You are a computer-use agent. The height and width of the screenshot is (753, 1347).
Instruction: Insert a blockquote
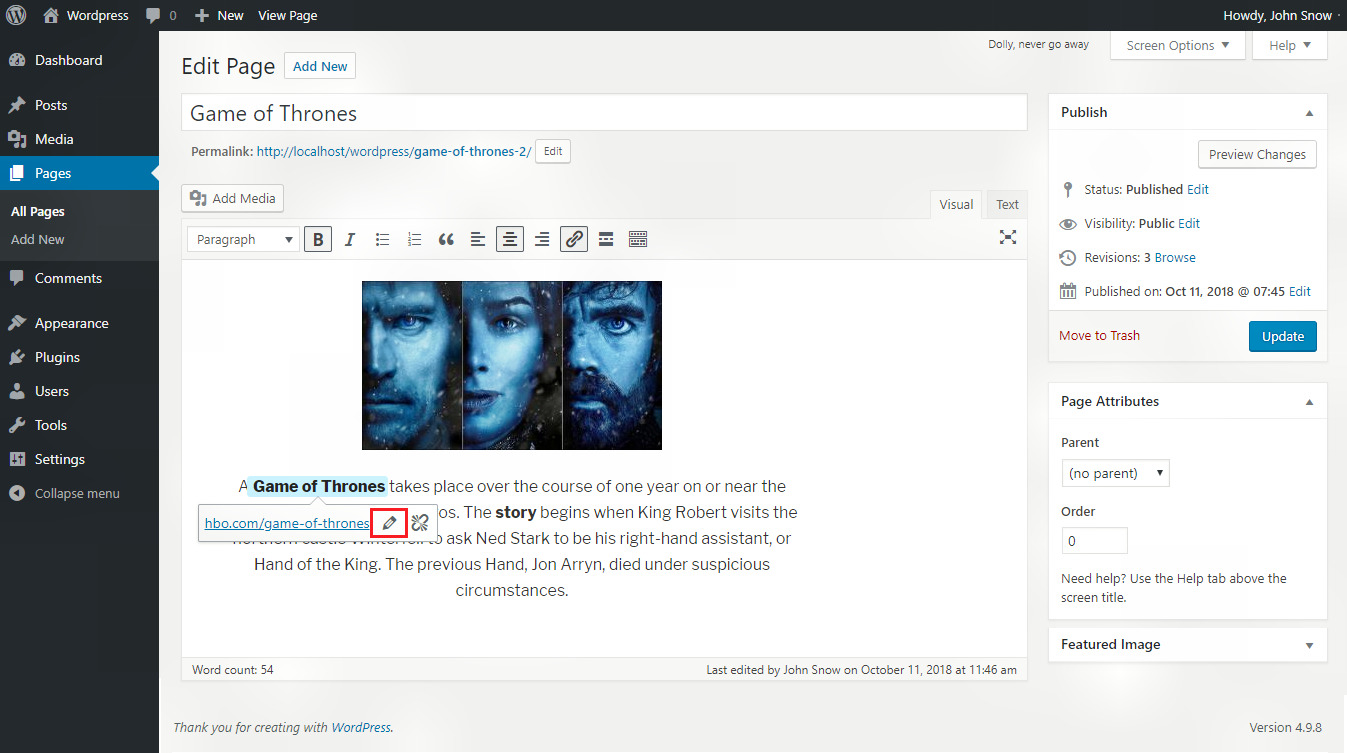pyautogui.click(x=446, y=239)
